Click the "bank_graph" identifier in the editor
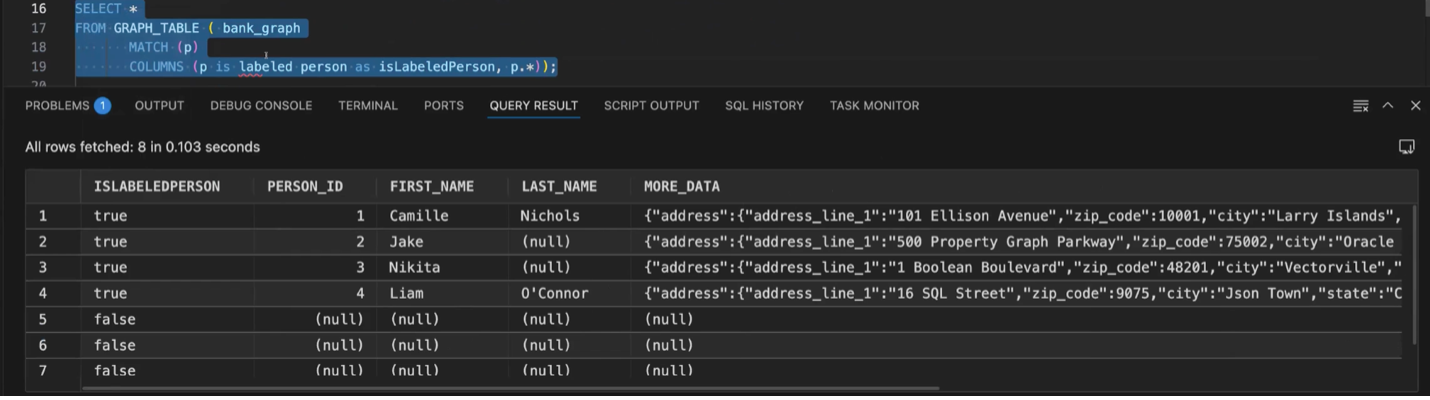 pyautogui.click(x=261, y=28)
